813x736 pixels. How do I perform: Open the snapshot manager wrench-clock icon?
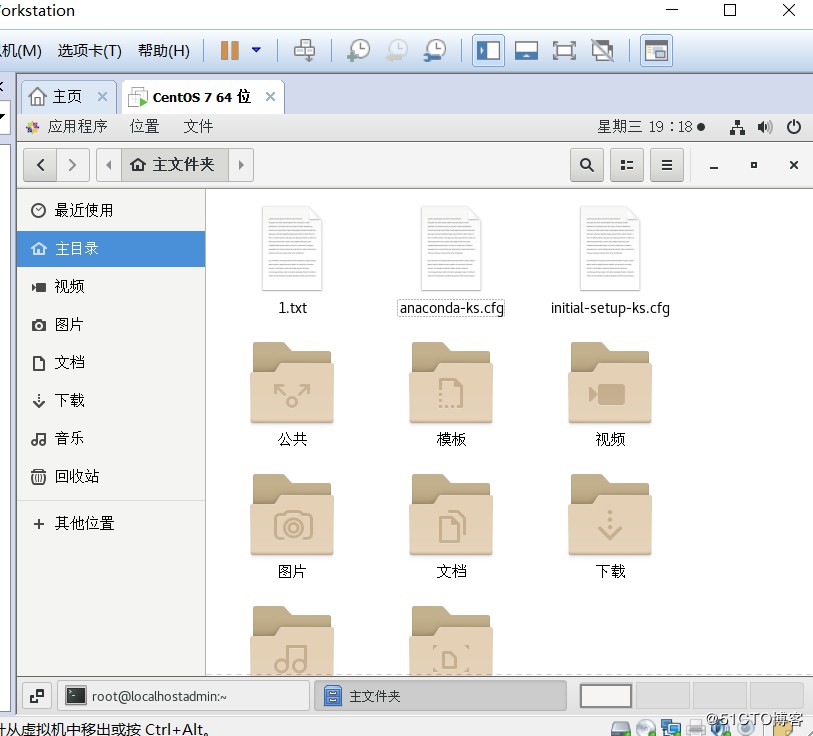(x=434, y=50)
